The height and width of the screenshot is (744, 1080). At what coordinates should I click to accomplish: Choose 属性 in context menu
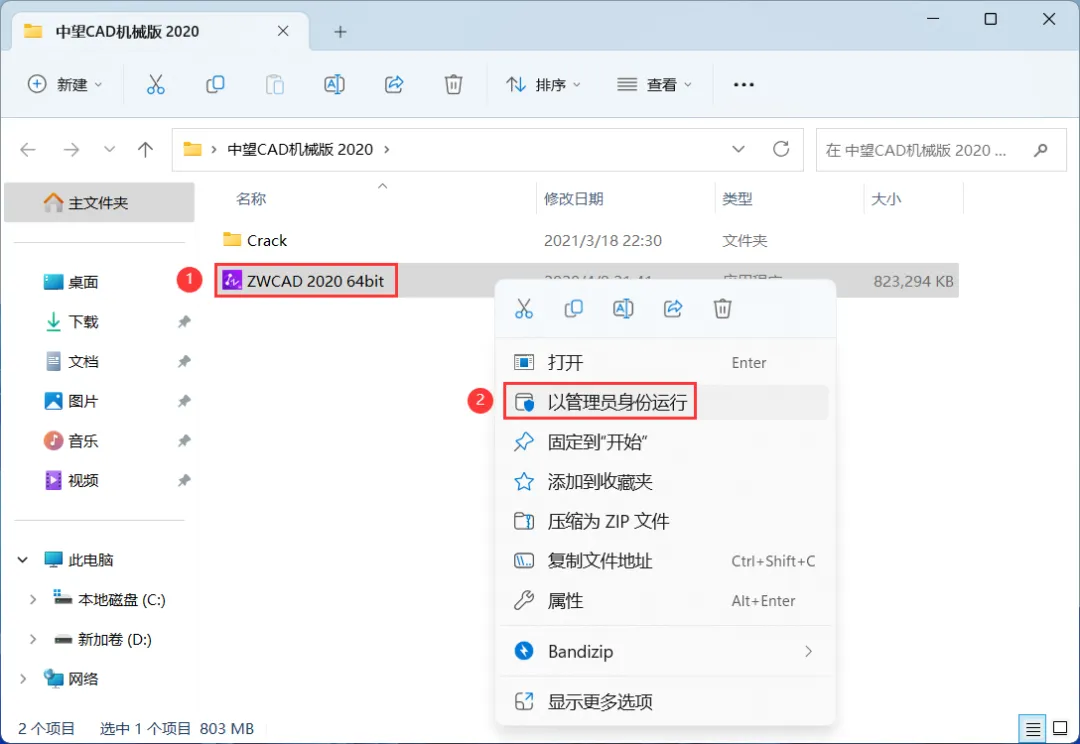point(665,601)
